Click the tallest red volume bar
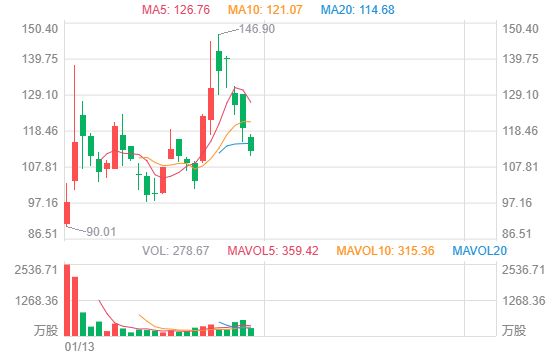560x360 pixels. (67, 300)
